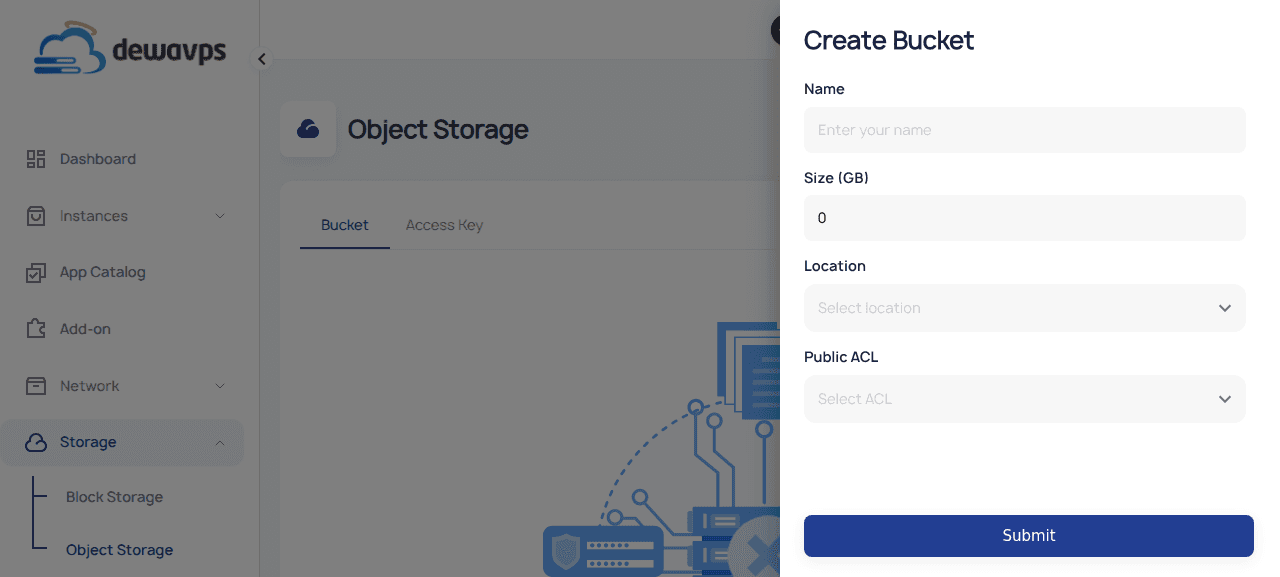1280x577 pixels.
Task: Select Object Storage in the sidebar
Action: coord(121,549)
